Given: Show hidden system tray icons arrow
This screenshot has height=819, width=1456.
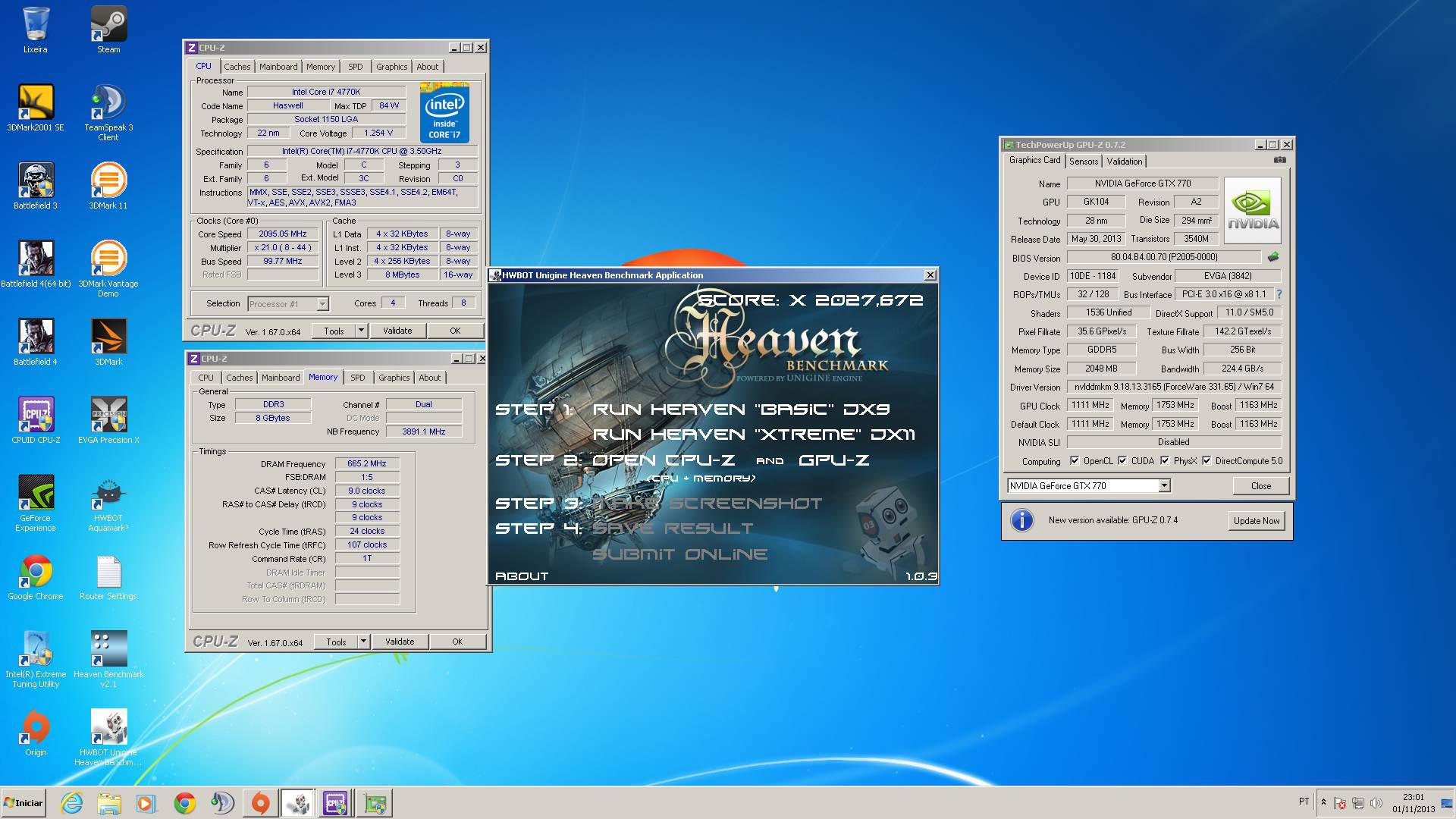Looking at the screenshot, I should [1323, 802].
